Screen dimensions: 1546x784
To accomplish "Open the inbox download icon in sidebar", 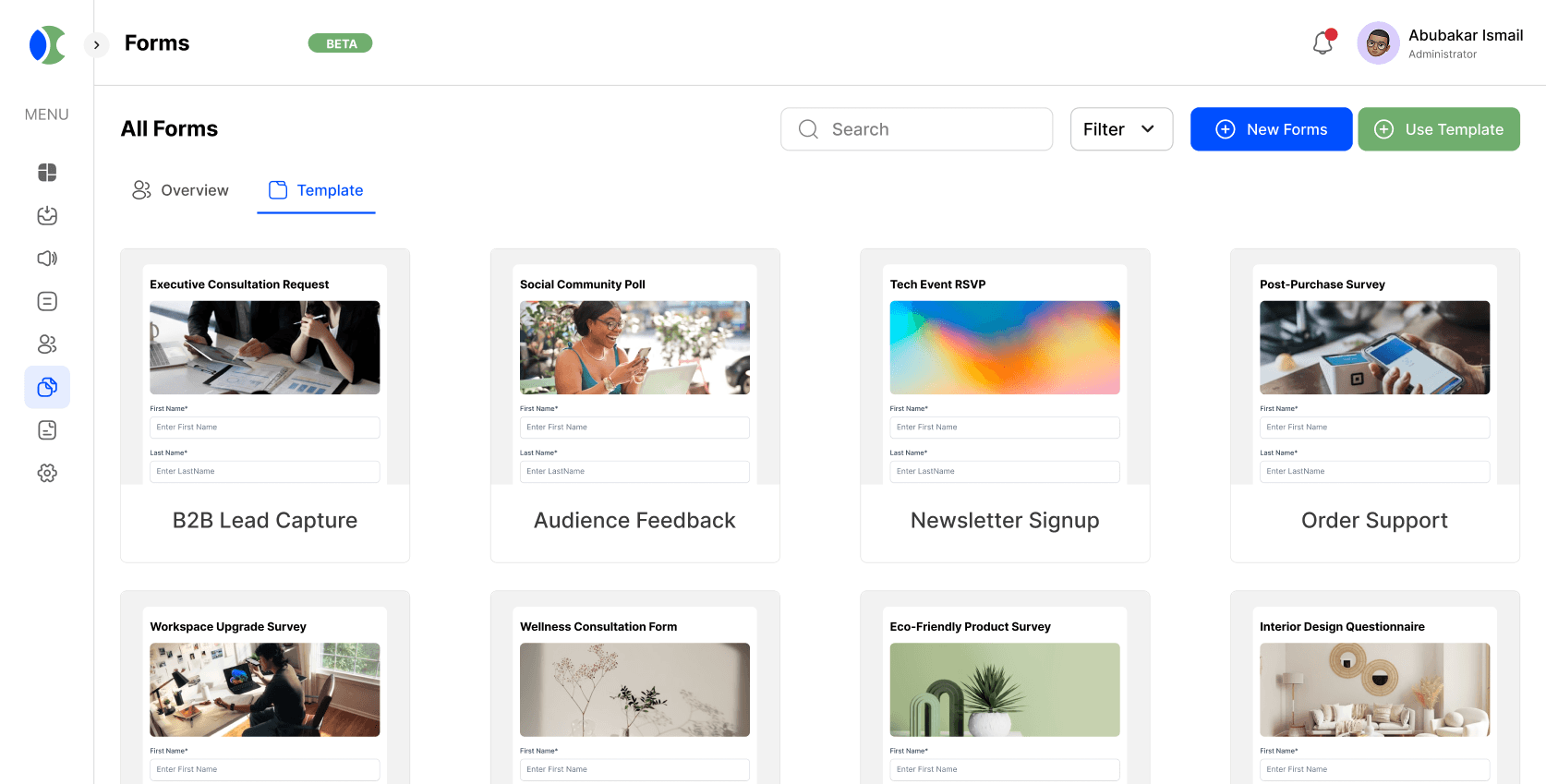I will (x=47, y=215).
